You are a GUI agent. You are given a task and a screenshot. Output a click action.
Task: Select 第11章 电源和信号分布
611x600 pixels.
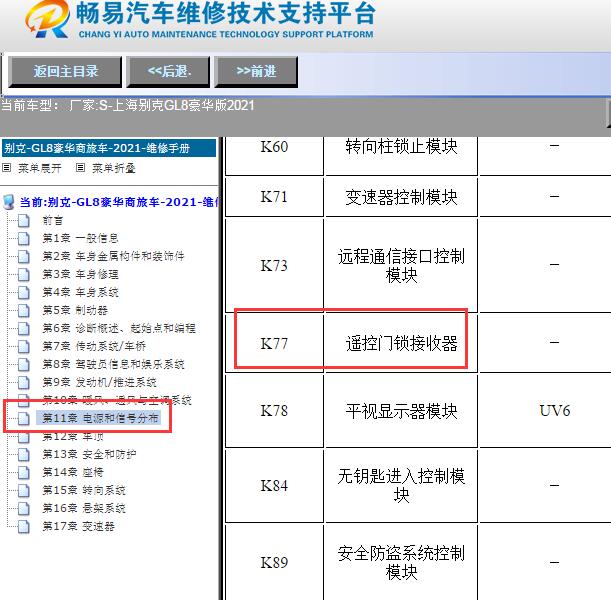tap(101, 418)
